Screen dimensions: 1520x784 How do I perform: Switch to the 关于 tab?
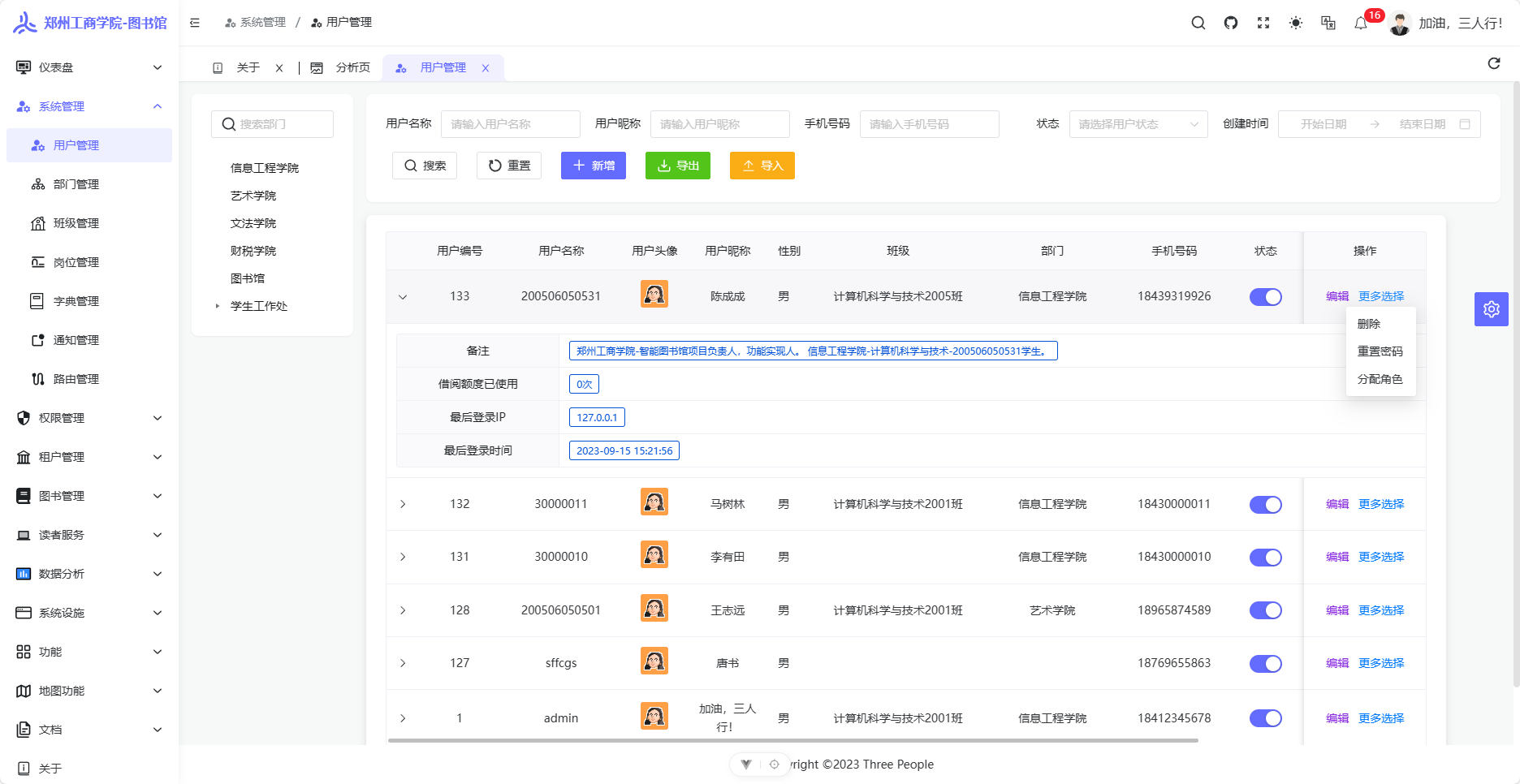click(x=248, y=68)
